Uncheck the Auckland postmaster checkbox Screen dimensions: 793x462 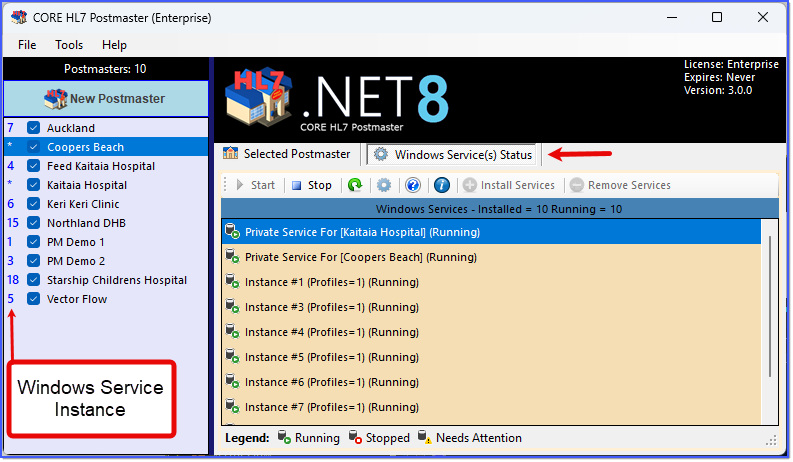pyautogui.click(x=33, y=128)
